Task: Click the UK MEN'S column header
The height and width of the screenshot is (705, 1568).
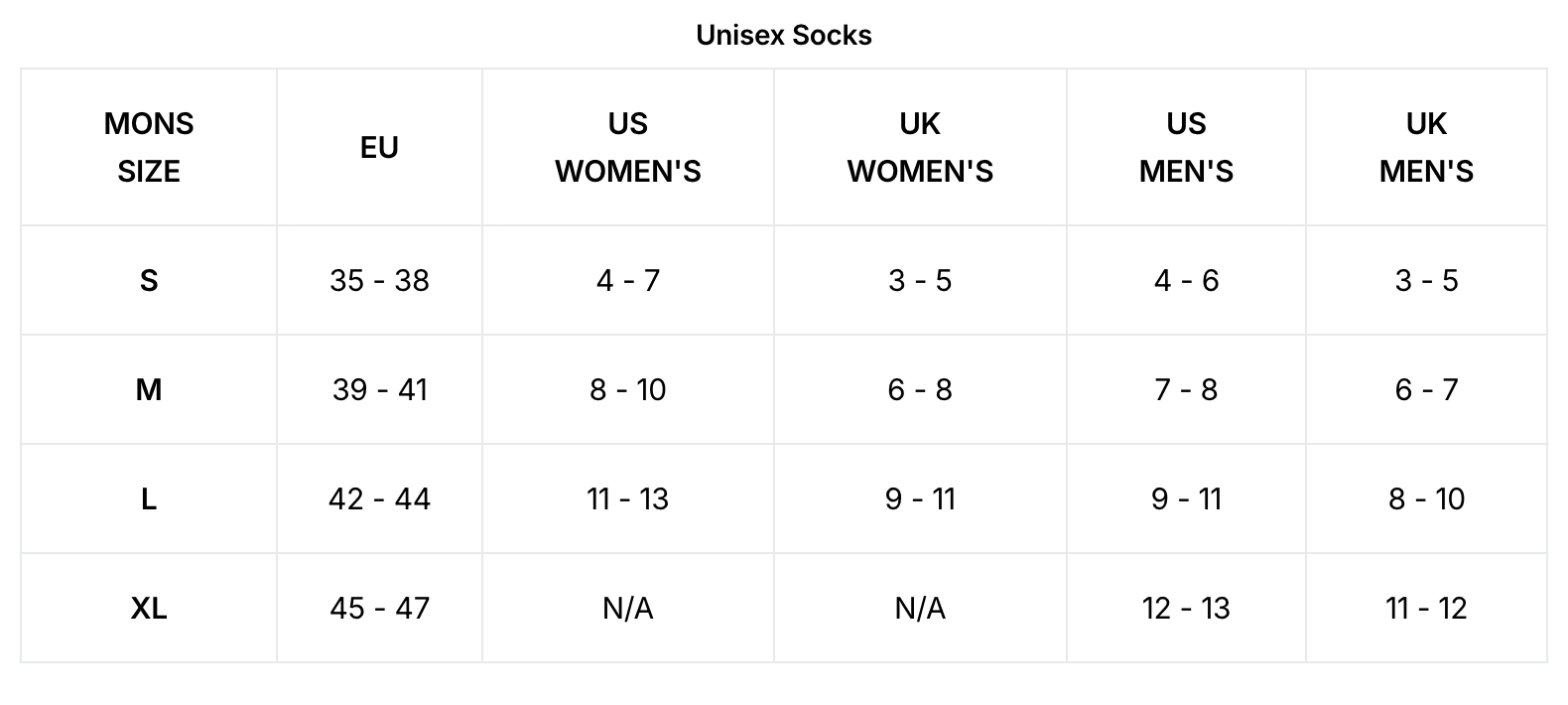Action: (x=1426, y=147)
